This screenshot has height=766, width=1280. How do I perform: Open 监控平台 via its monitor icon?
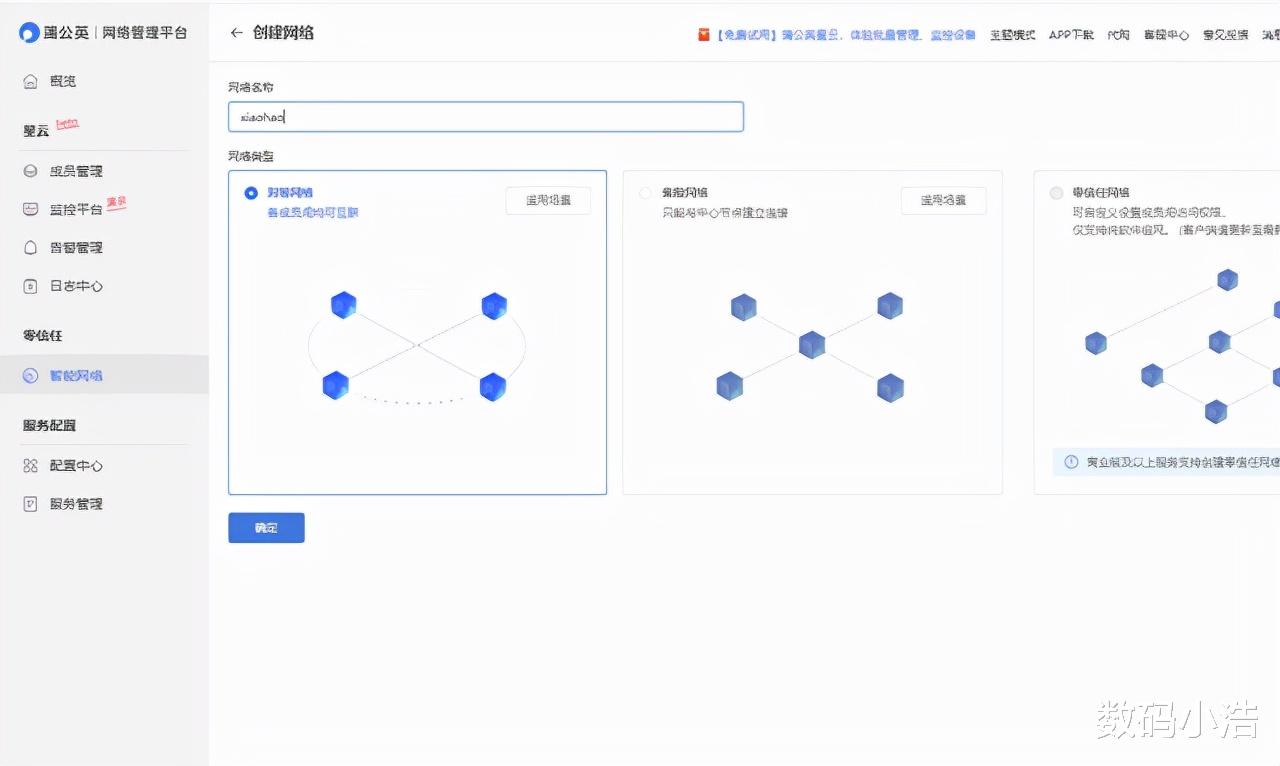(x=30, y=209)
